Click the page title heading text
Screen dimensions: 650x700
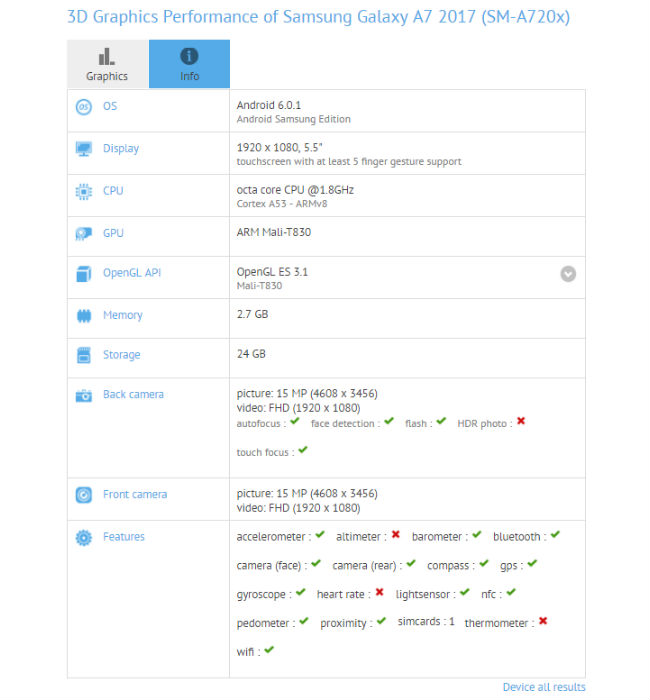click(x=319, y=17)
